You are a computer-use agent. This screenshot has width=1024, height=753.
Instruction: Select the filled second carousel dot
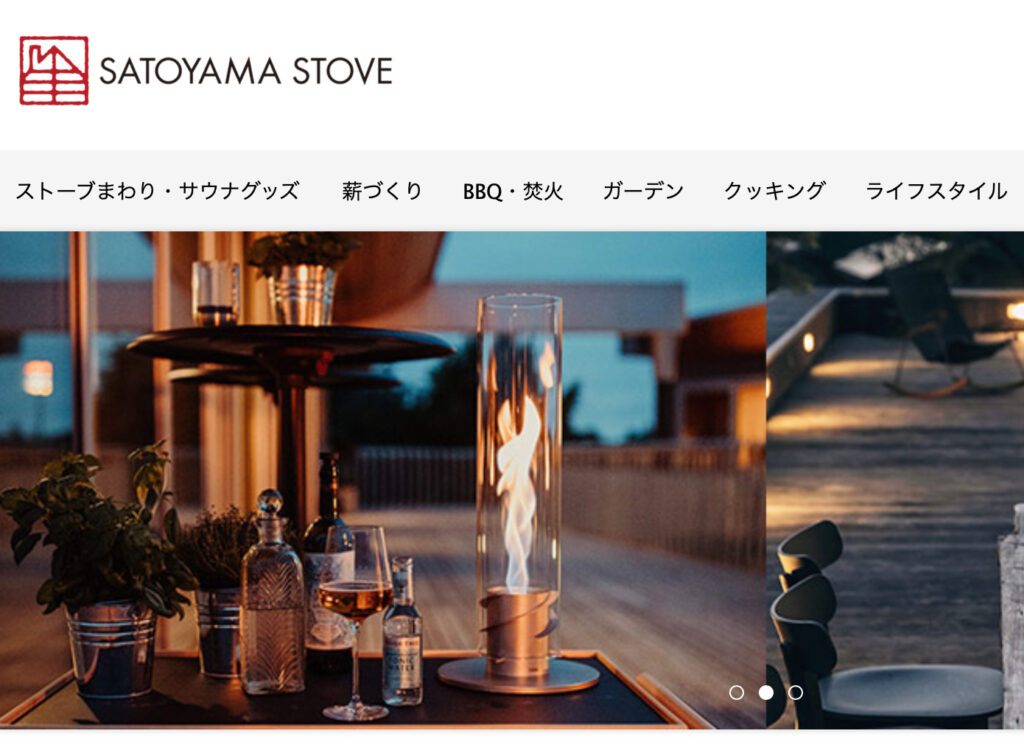click(x=765, y=692)
